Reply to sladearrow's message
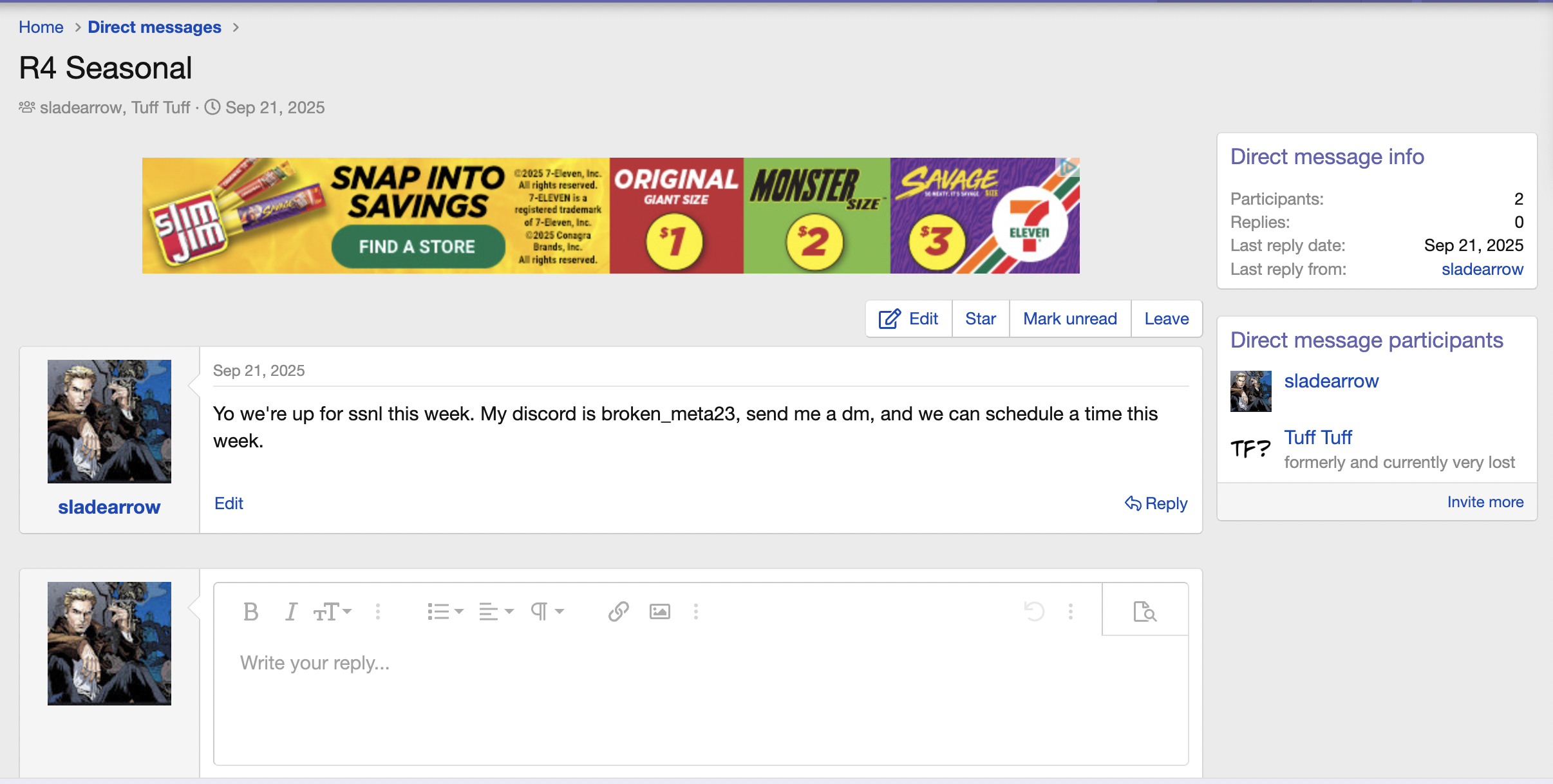Screen dimensions: 1553x784 pyautogui.click(x=1156, y=503)
